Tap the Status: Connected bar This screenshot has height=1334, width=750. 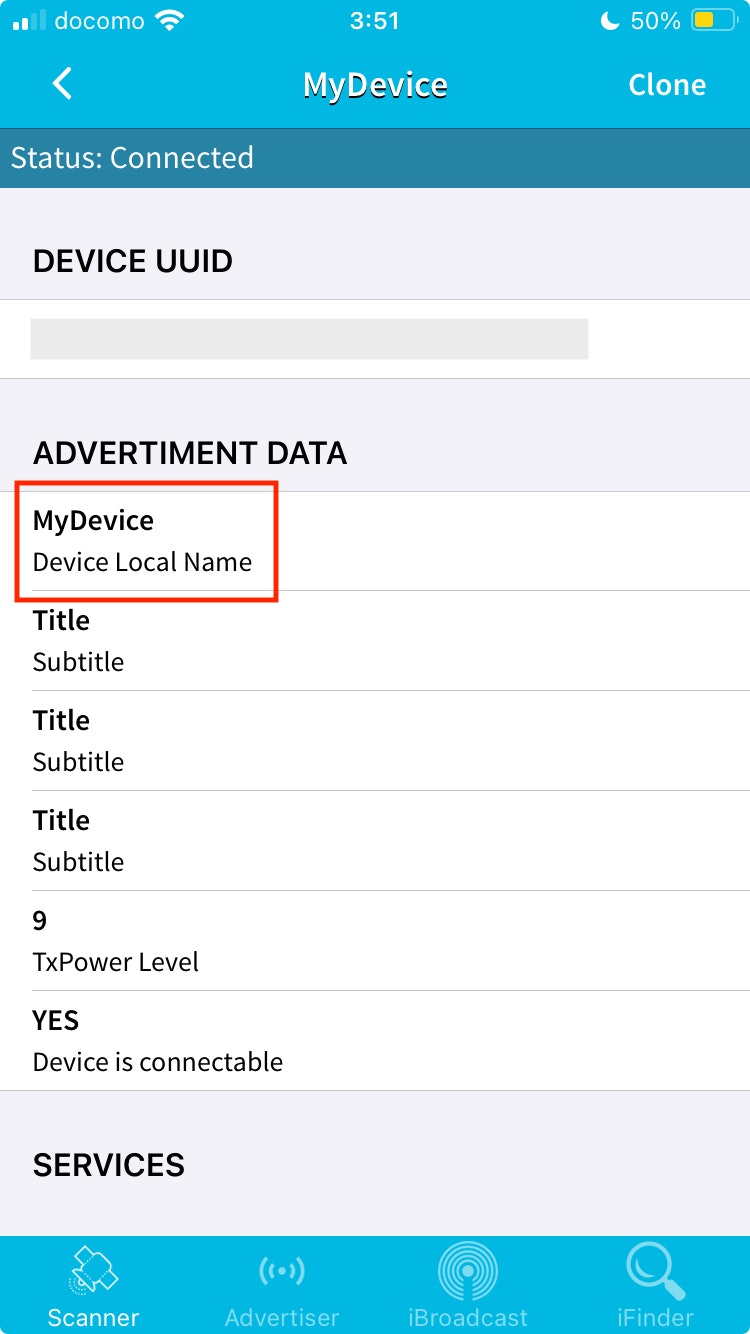click(x=375, y=158)
